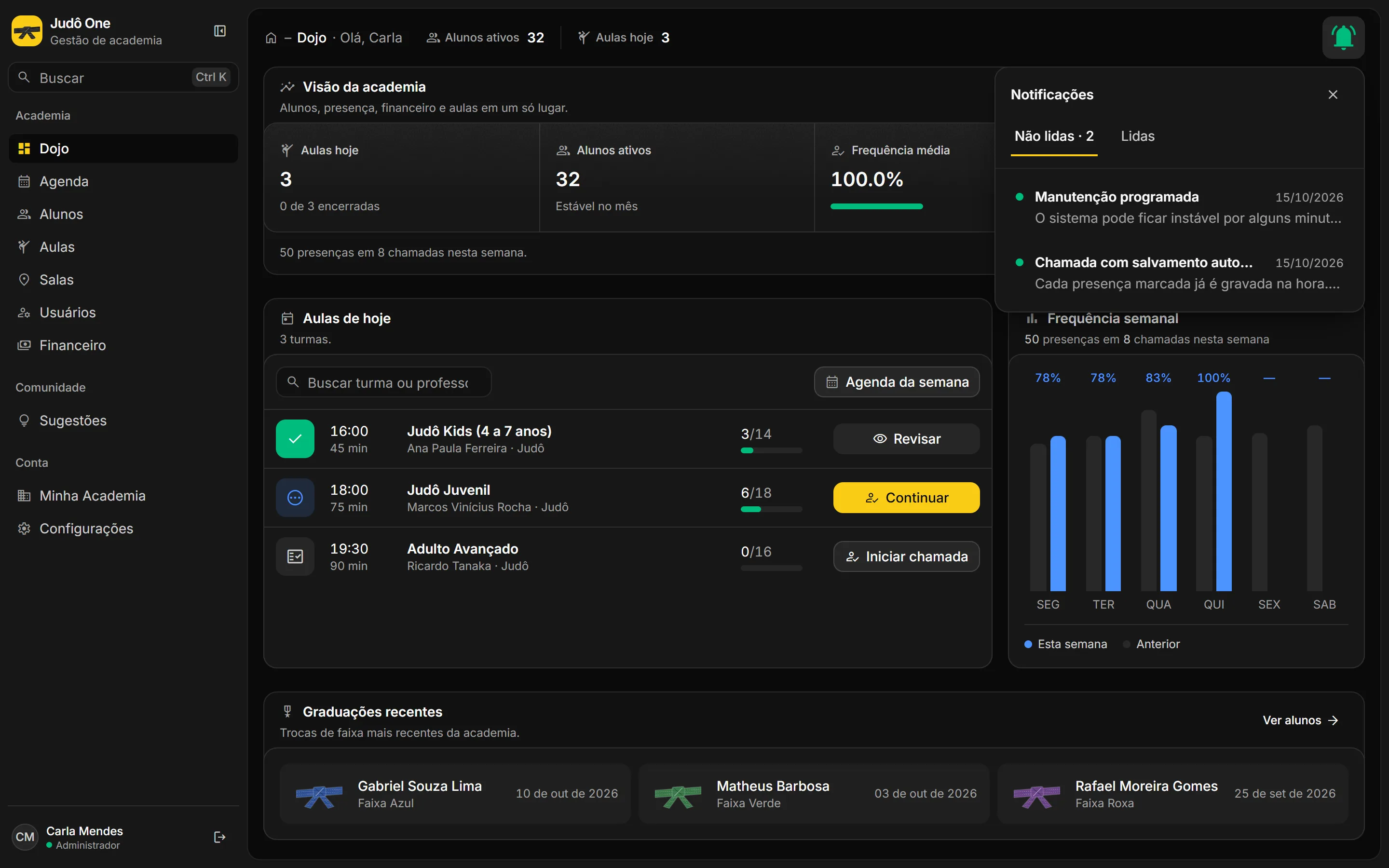Click Continuar for Judô Juvenil

tap(906, 498)
